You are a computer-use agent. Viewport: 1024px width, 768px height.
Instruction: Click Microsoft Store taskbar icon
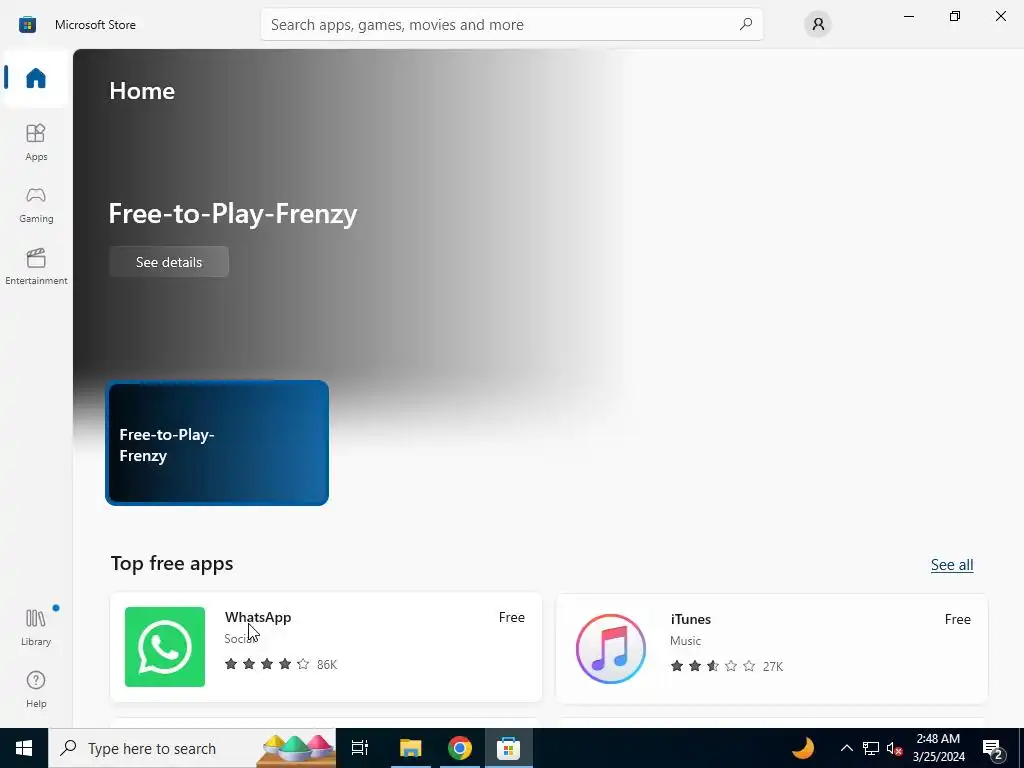(508, 748)
